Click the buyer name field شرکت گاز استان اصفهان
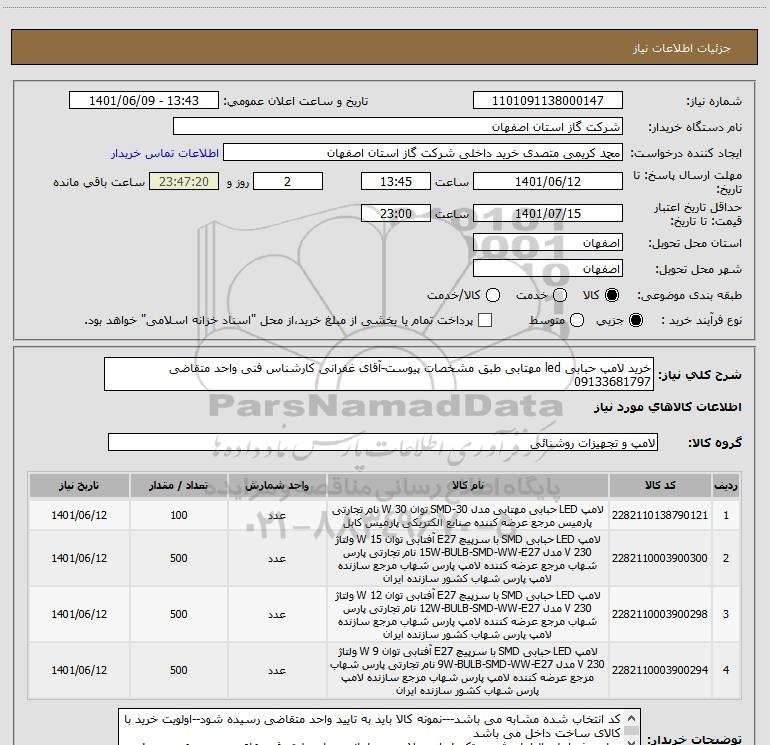This screenshot has width=770, height=745. 398,127
